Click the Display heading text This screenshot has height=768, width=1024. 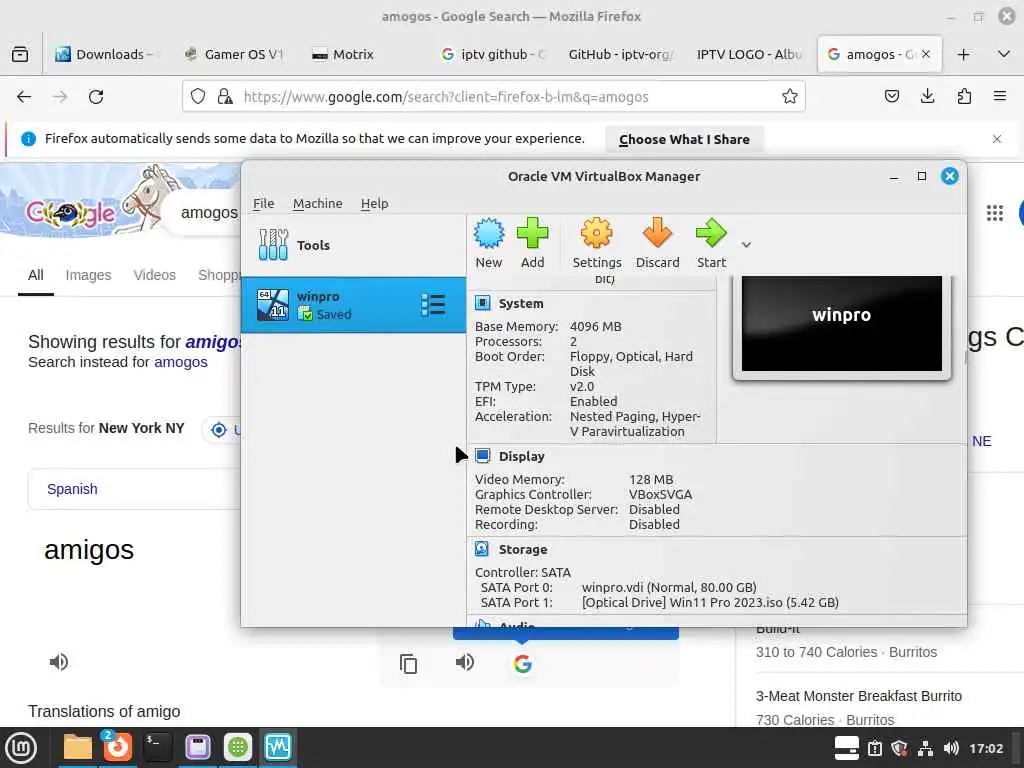tap(521, 456)
